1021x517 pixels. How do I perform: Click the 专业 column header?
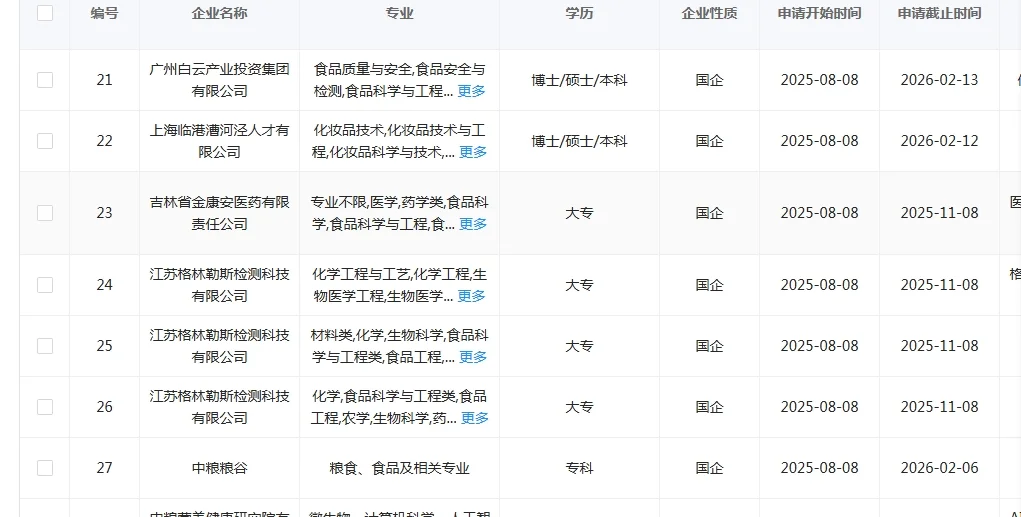click(399, 13)
